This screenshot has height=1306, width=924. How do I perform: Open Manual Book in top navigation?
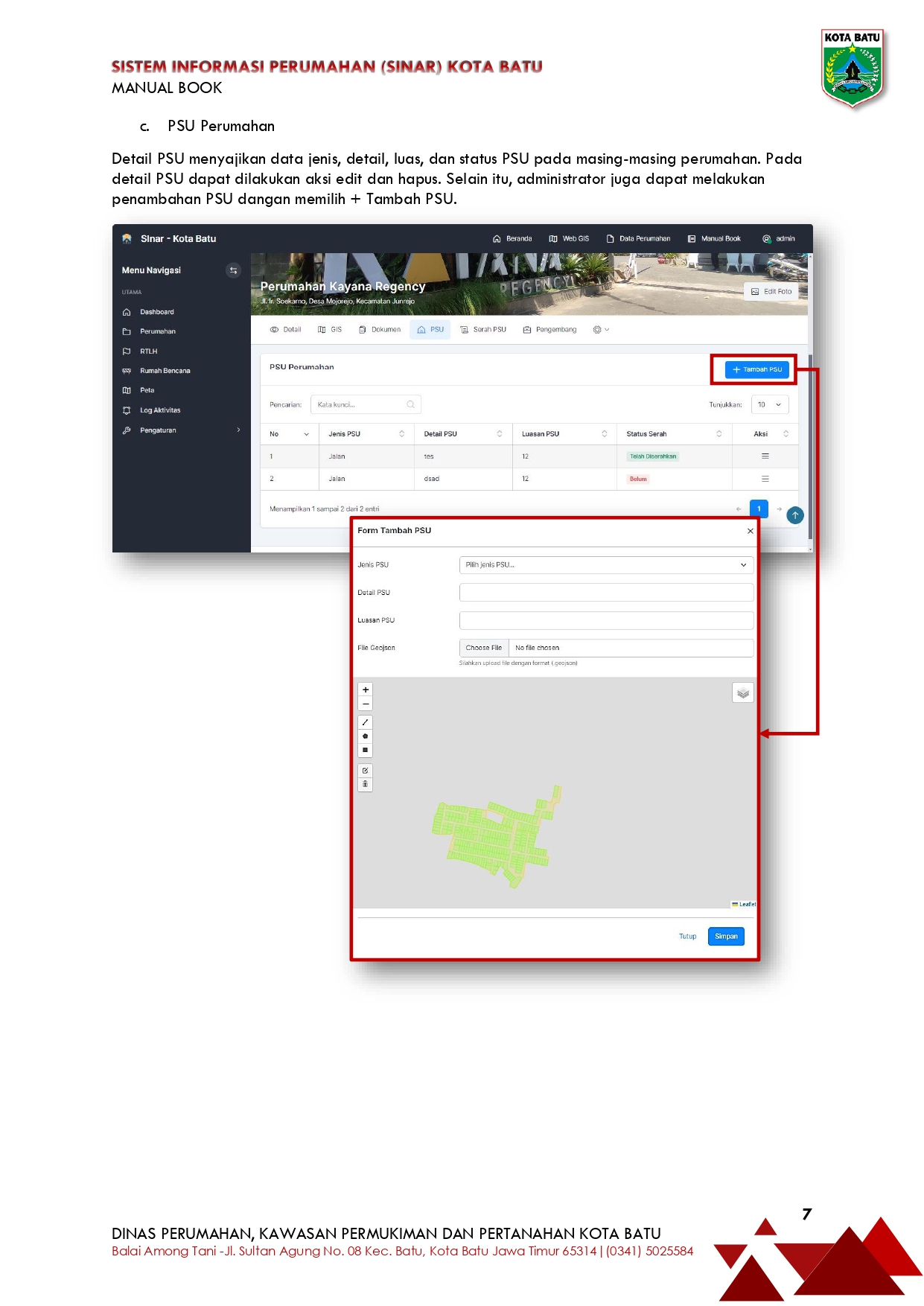pos(714,238)
